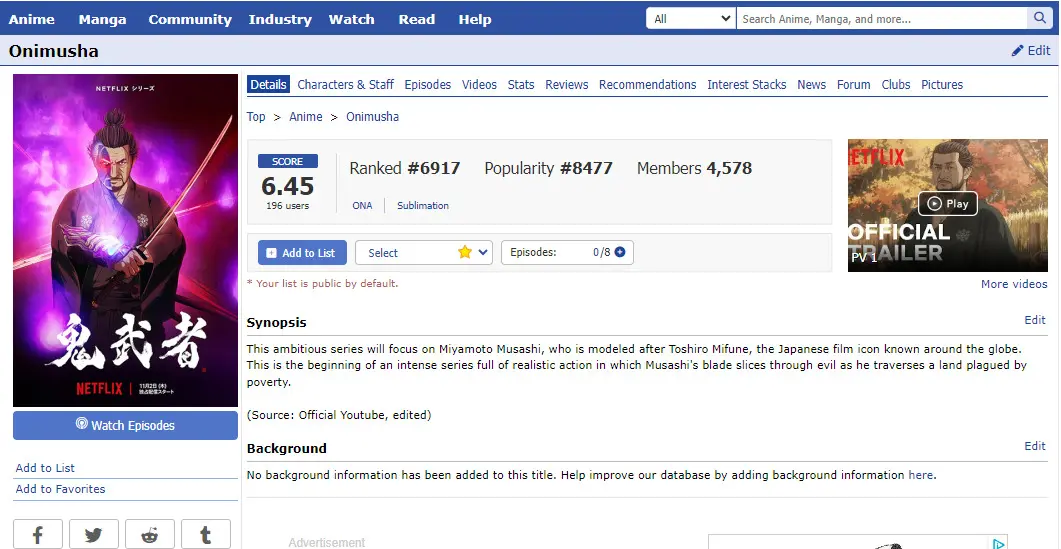
Task: Share page on Reddit
Action: [x=150, y=535]
